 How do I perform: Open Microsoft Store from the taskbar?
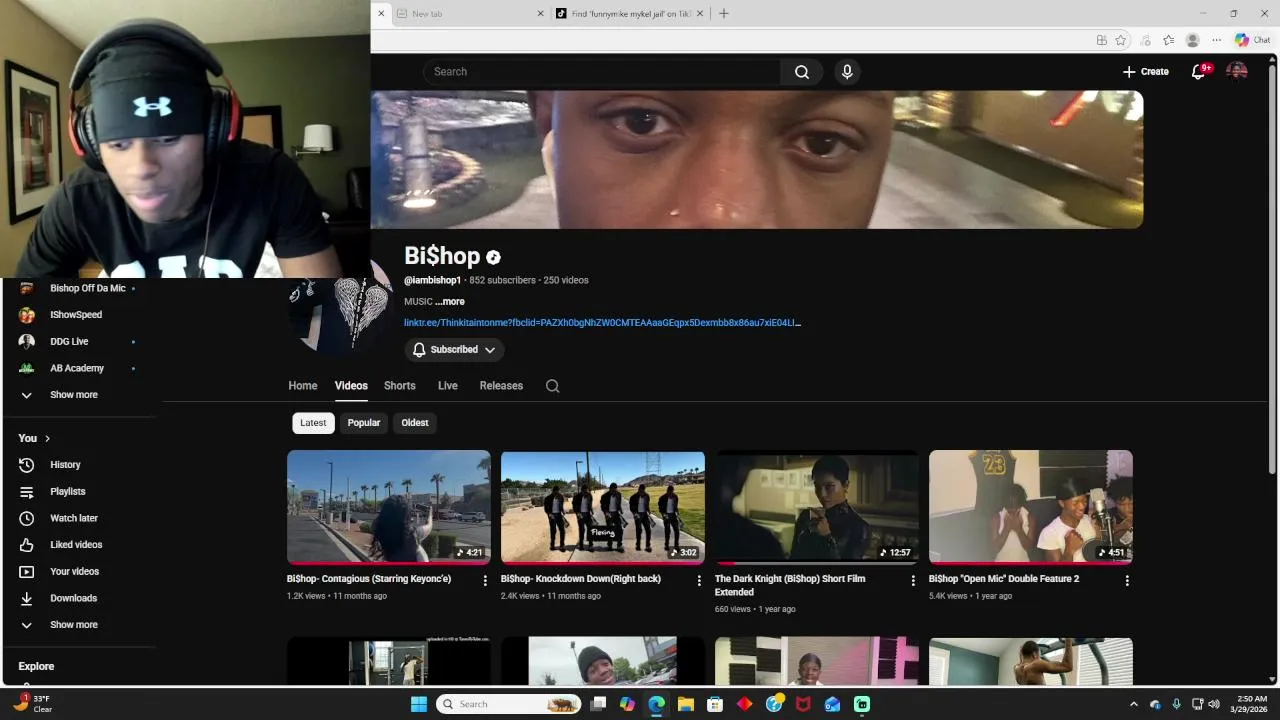tap(714, 704)
